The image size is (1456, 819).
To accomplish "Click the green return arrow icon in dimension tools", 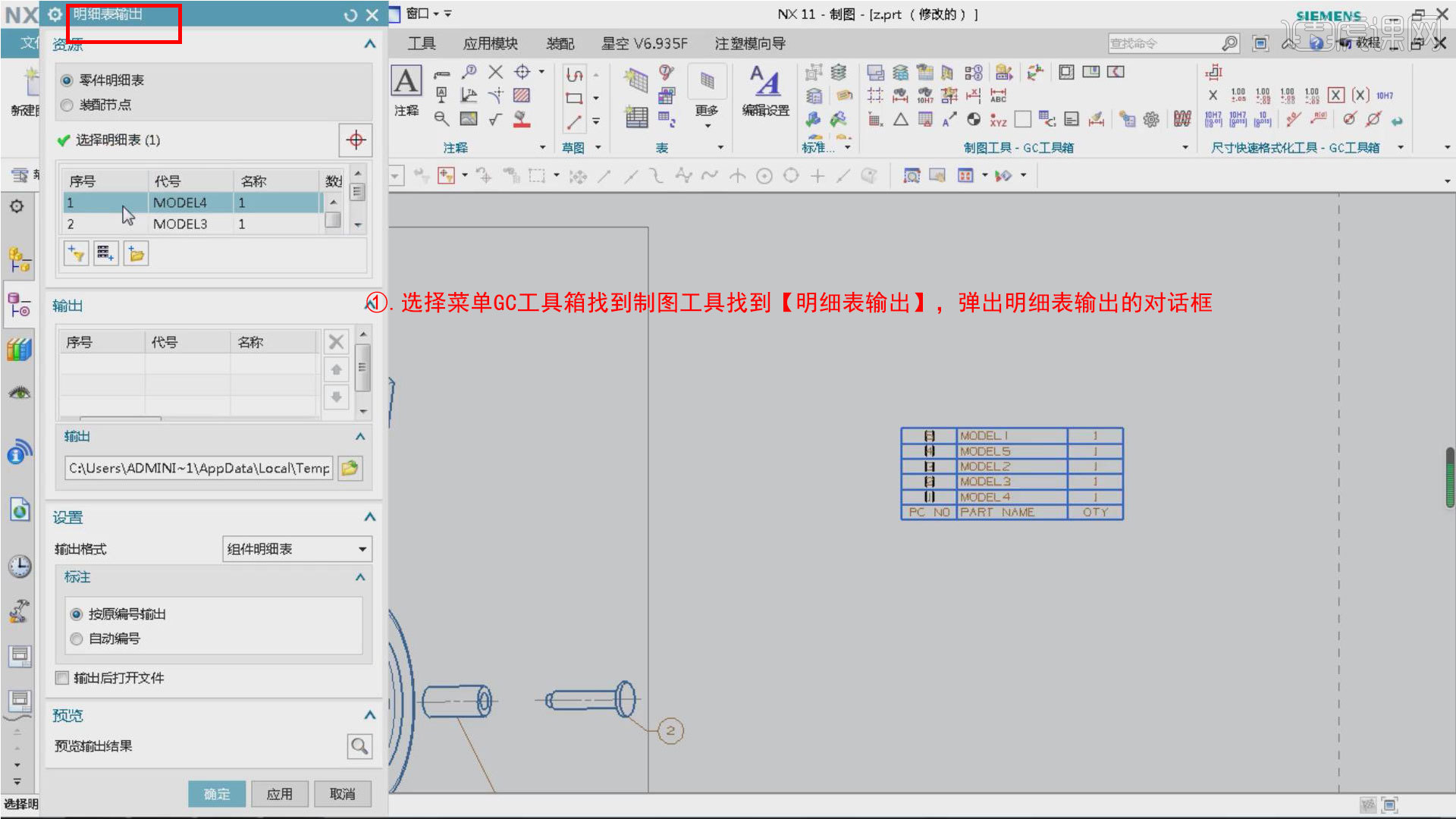I will [1397, 120].
